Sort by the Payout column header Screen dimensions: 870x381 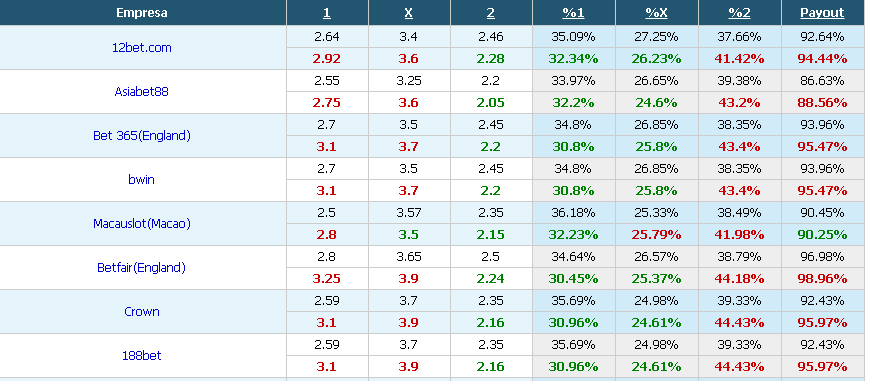coord(822,13)
